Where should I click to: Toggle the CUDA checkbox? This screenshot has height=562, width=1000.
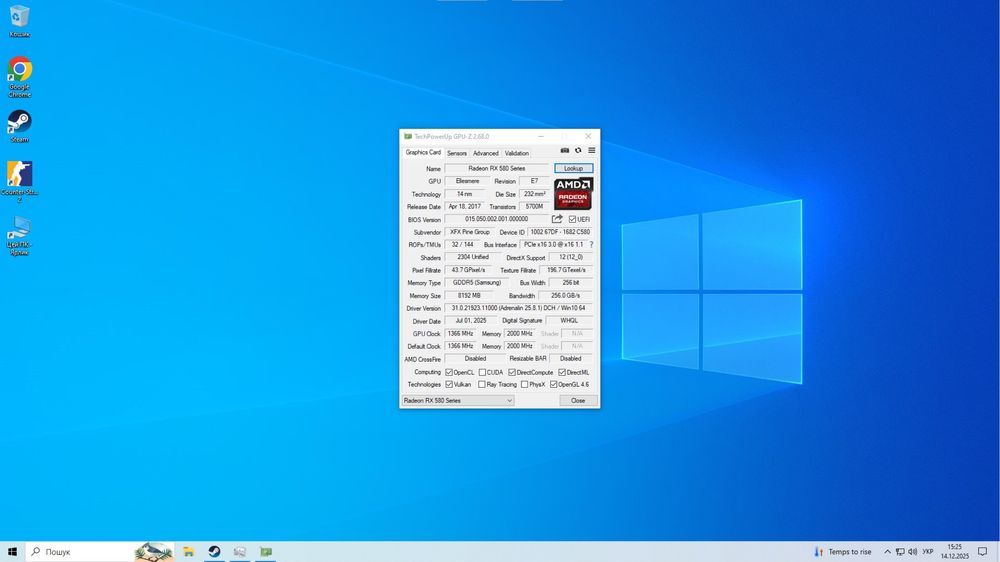pos(482,372)
